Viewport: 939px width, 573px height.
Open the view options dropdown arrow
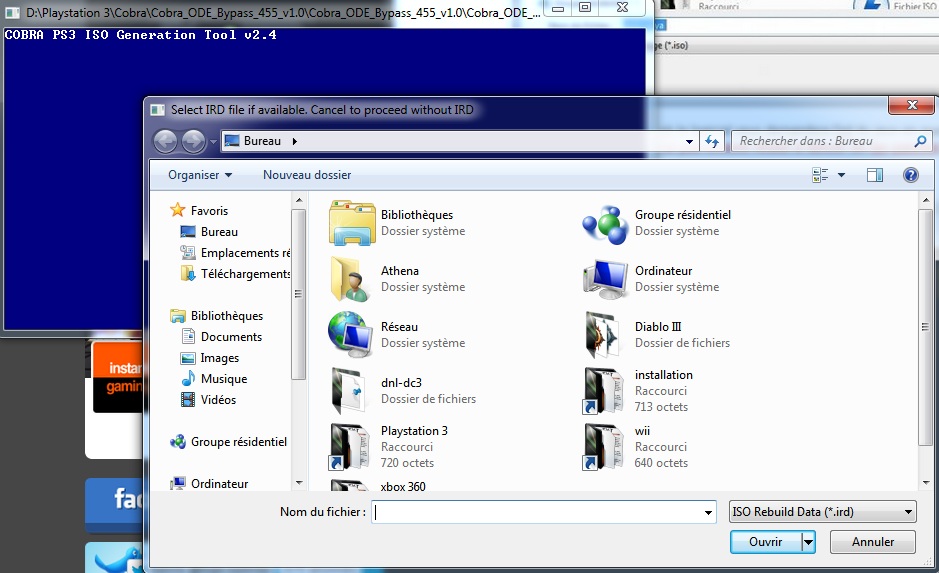click(x=841, y=175)
